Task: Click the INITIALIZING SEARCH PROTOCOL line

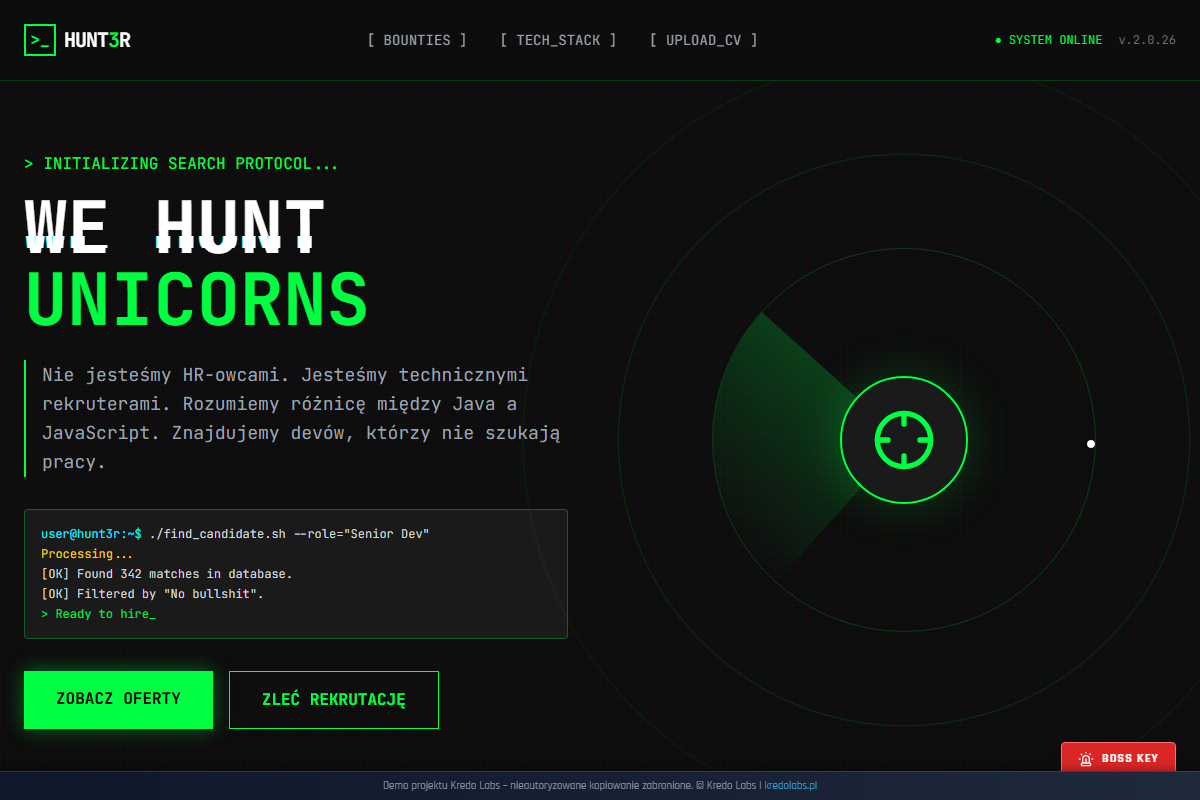Action: [x=181, y=164]
